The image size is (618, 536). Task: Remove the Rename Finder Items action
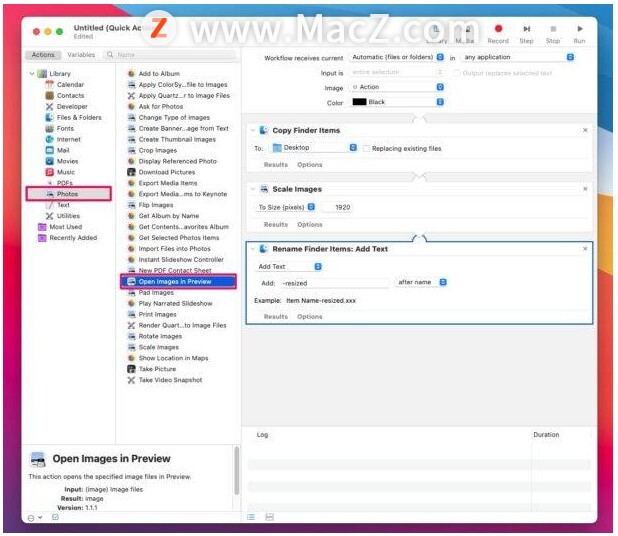[585, 249]
